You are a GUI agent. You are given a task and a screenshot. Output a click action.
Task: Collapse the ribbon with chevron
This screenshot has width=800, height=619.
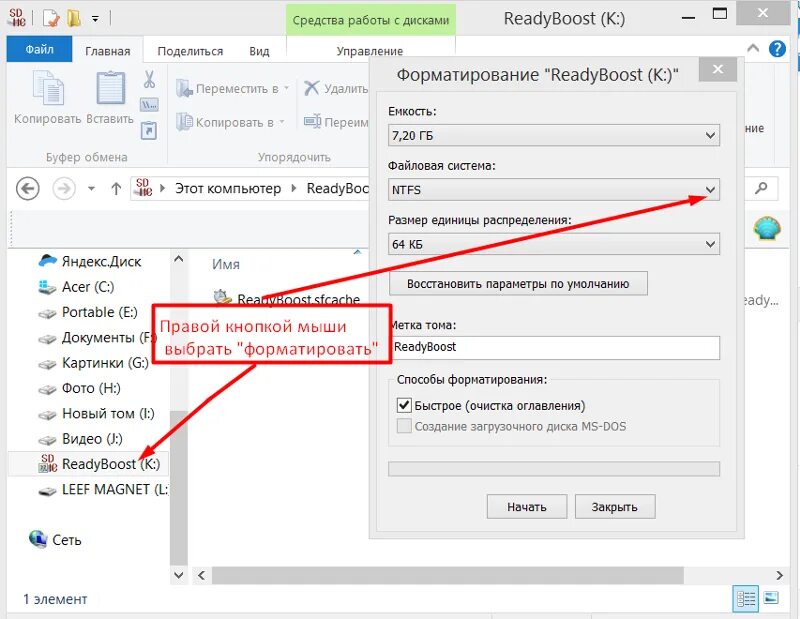[x=753, y=48]
